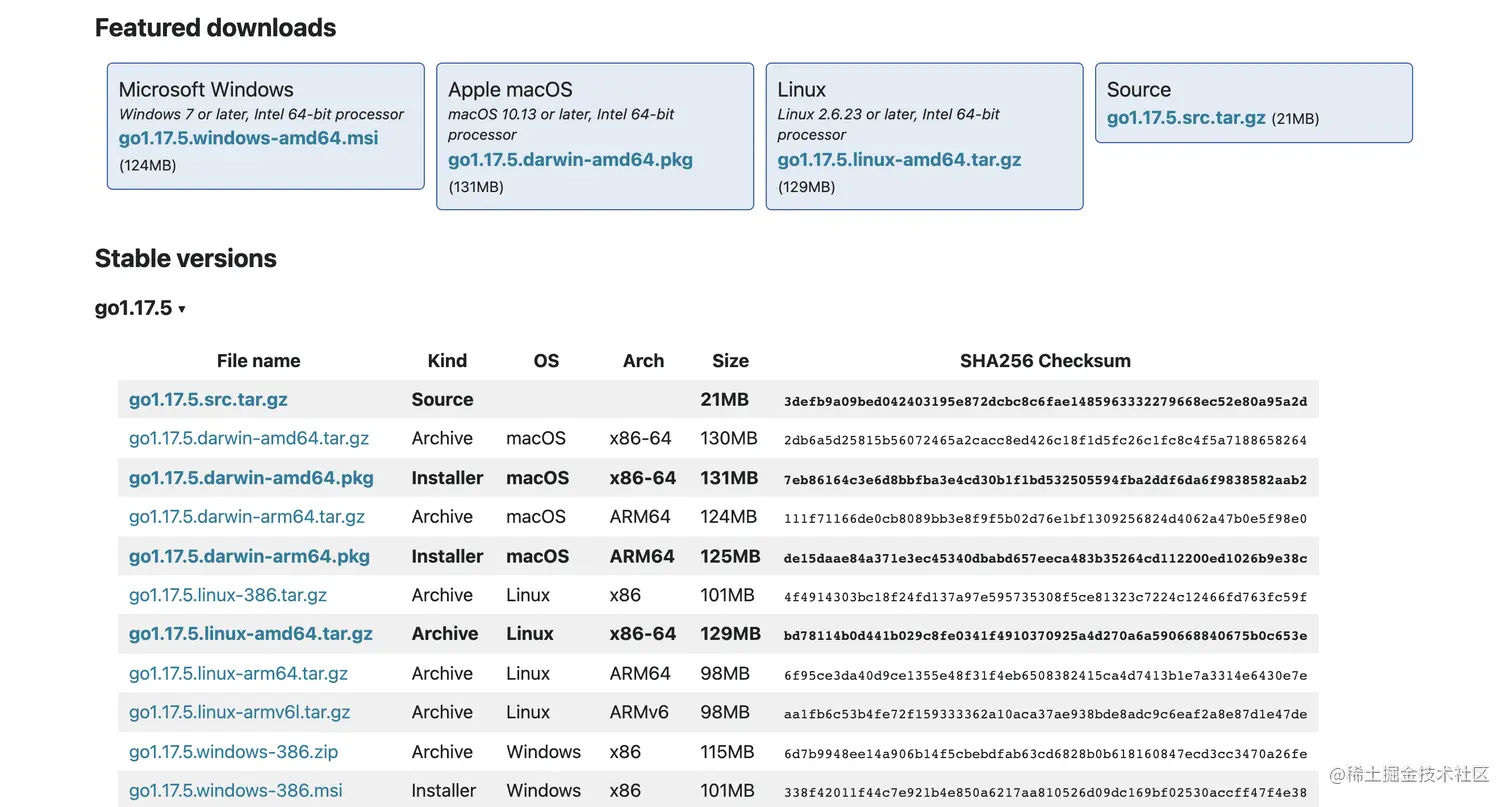Click the Apple macOS box title
Screen dimensions: 1512x807
click(510, 89)
